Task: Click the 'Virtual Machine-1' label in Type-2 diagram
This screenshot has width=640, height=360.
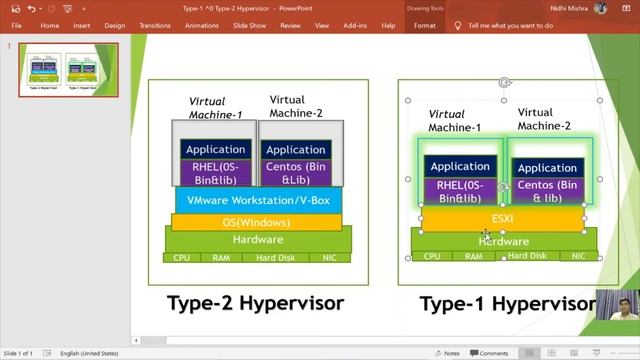Action: click(x=215, y=108)
